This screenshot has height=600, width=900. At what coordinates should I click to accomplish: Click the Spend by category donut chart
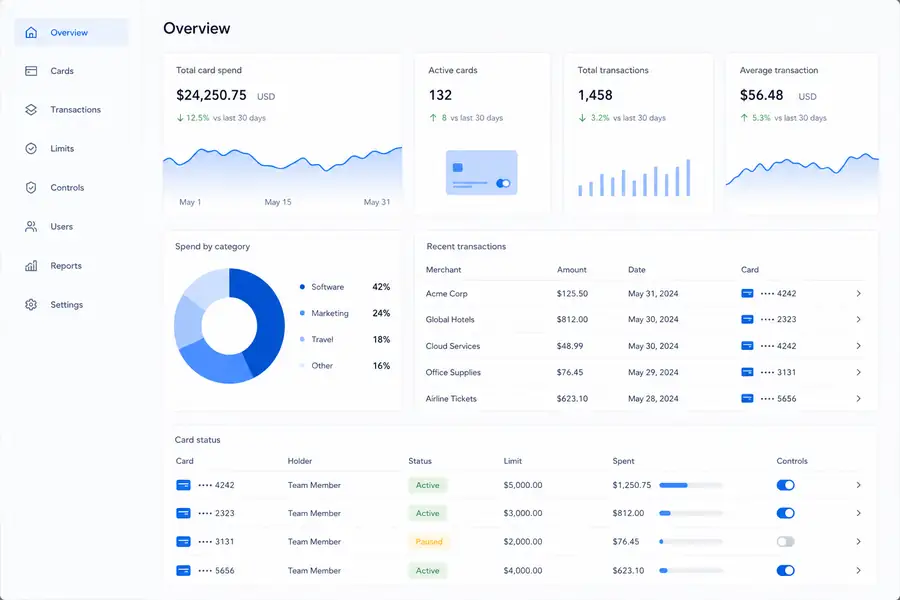point(229,326)
